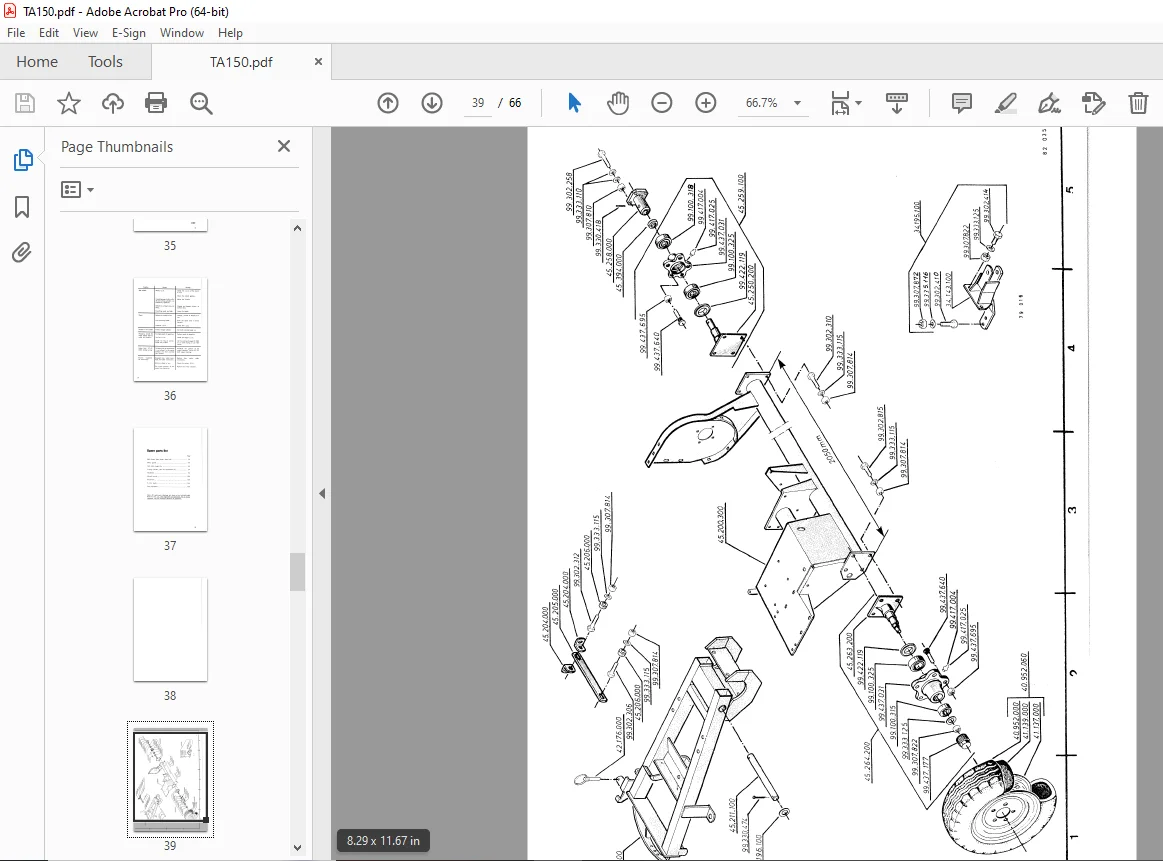Open the Bookmarks sidebar panel
The height and width of the screenshot is (861, 1163).
(22, 207)
